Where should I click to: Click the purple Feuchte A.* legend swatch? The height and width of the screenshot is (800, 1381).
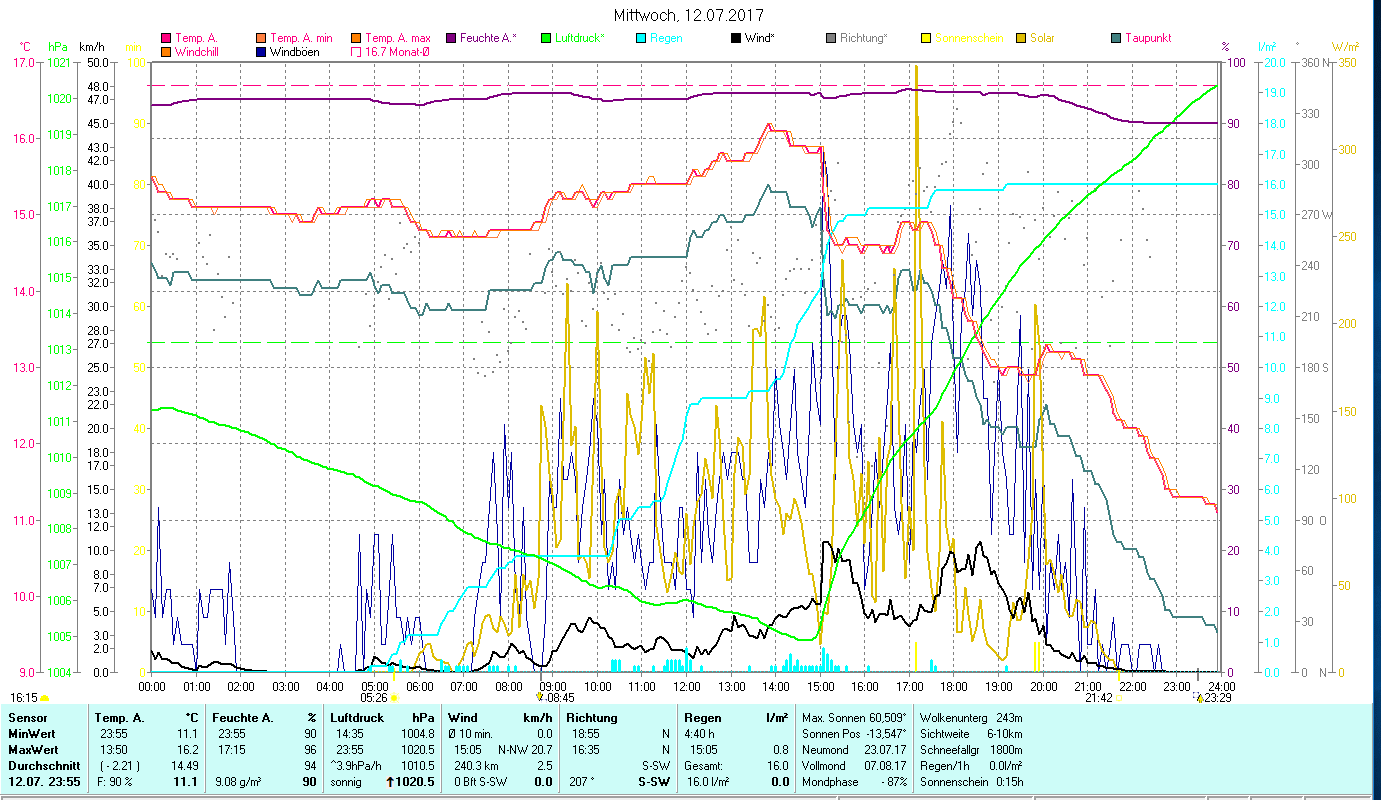450,38
